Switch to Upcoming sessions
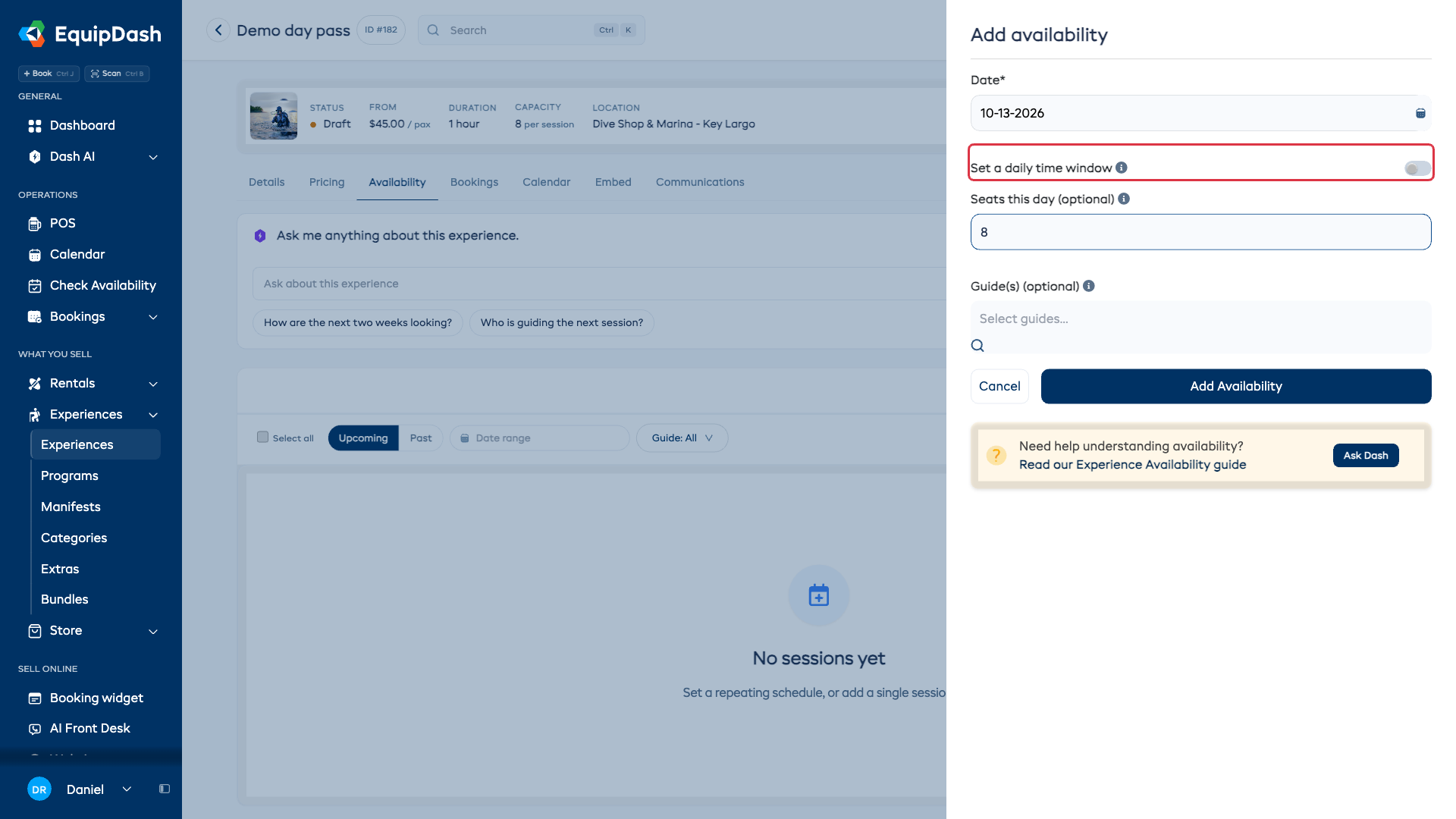This screenshot has width=1456, height=819. pyautogui.click(x=363, y=438)
